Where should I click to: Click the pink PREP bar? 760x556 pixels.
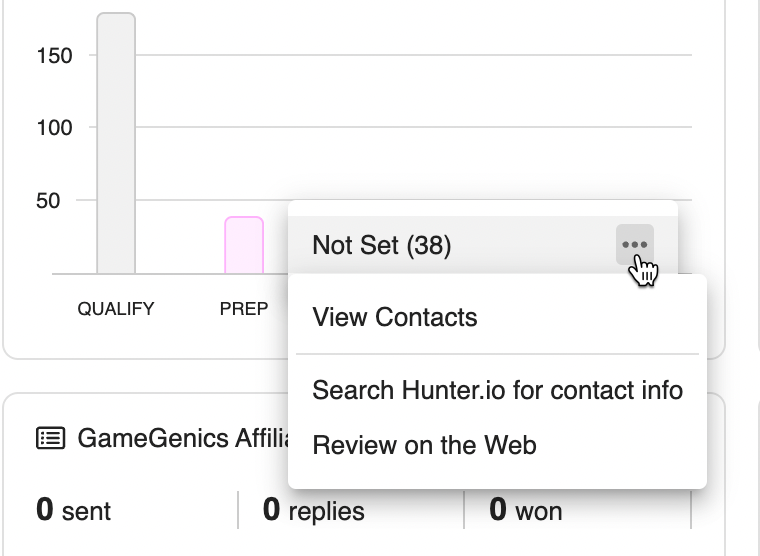[x=244, y=245]
